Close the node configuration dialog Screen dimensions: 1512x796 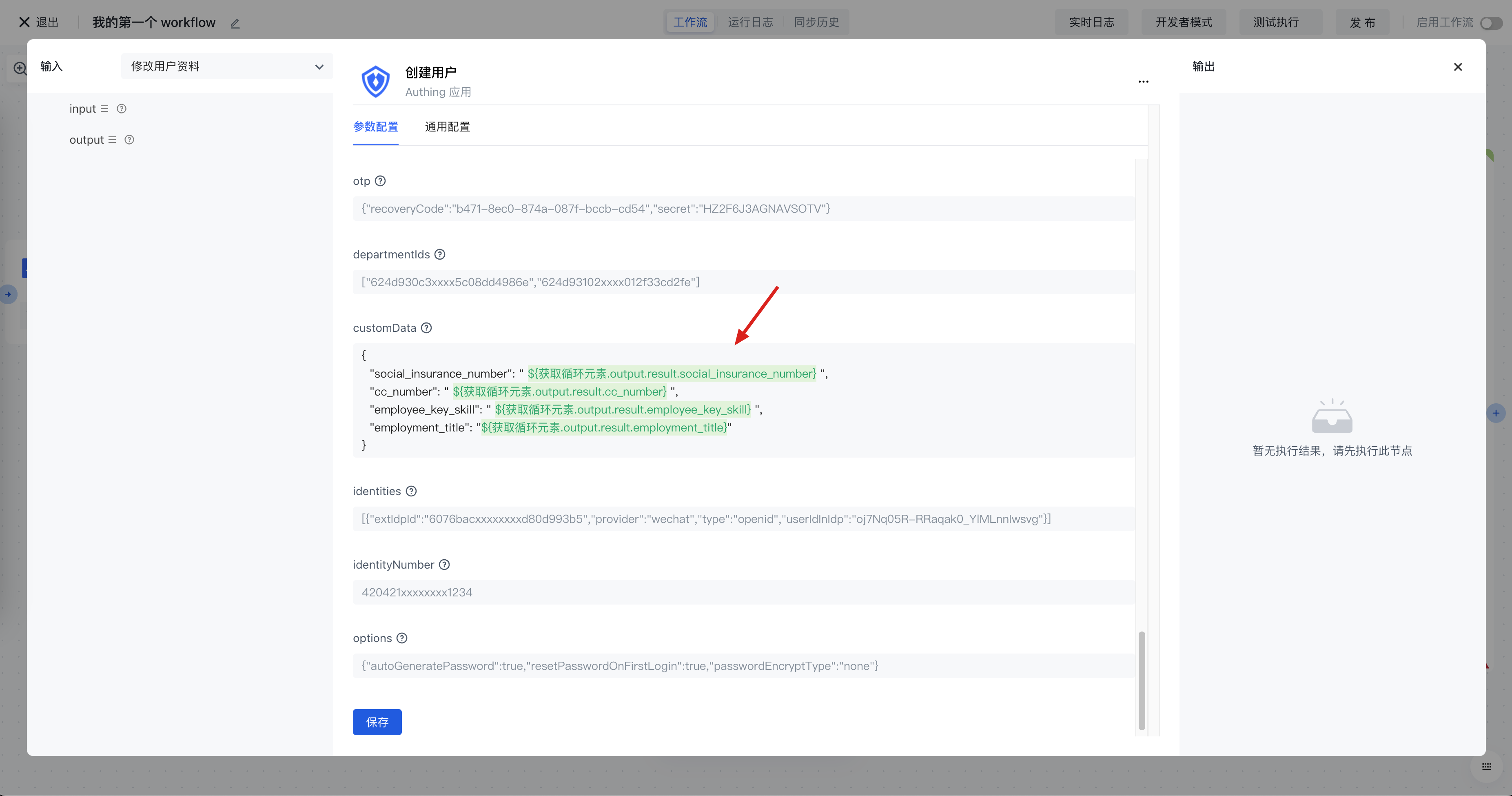(1457, 67)
